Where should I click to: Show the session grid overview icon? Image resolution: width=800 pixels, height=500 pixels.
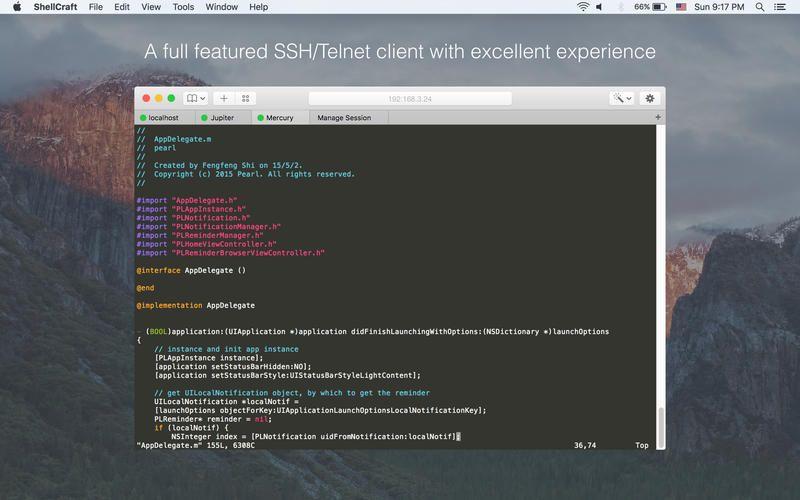click(245, 98)
